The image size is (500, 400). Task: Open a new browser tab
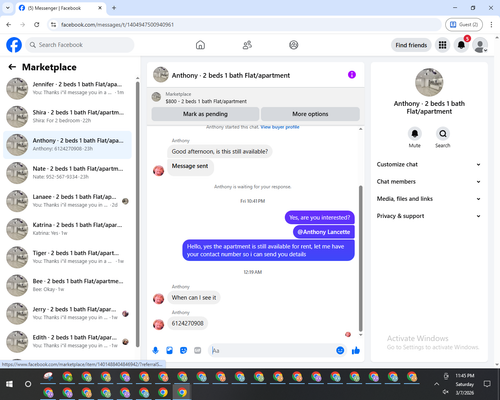(x=114, y=8)
